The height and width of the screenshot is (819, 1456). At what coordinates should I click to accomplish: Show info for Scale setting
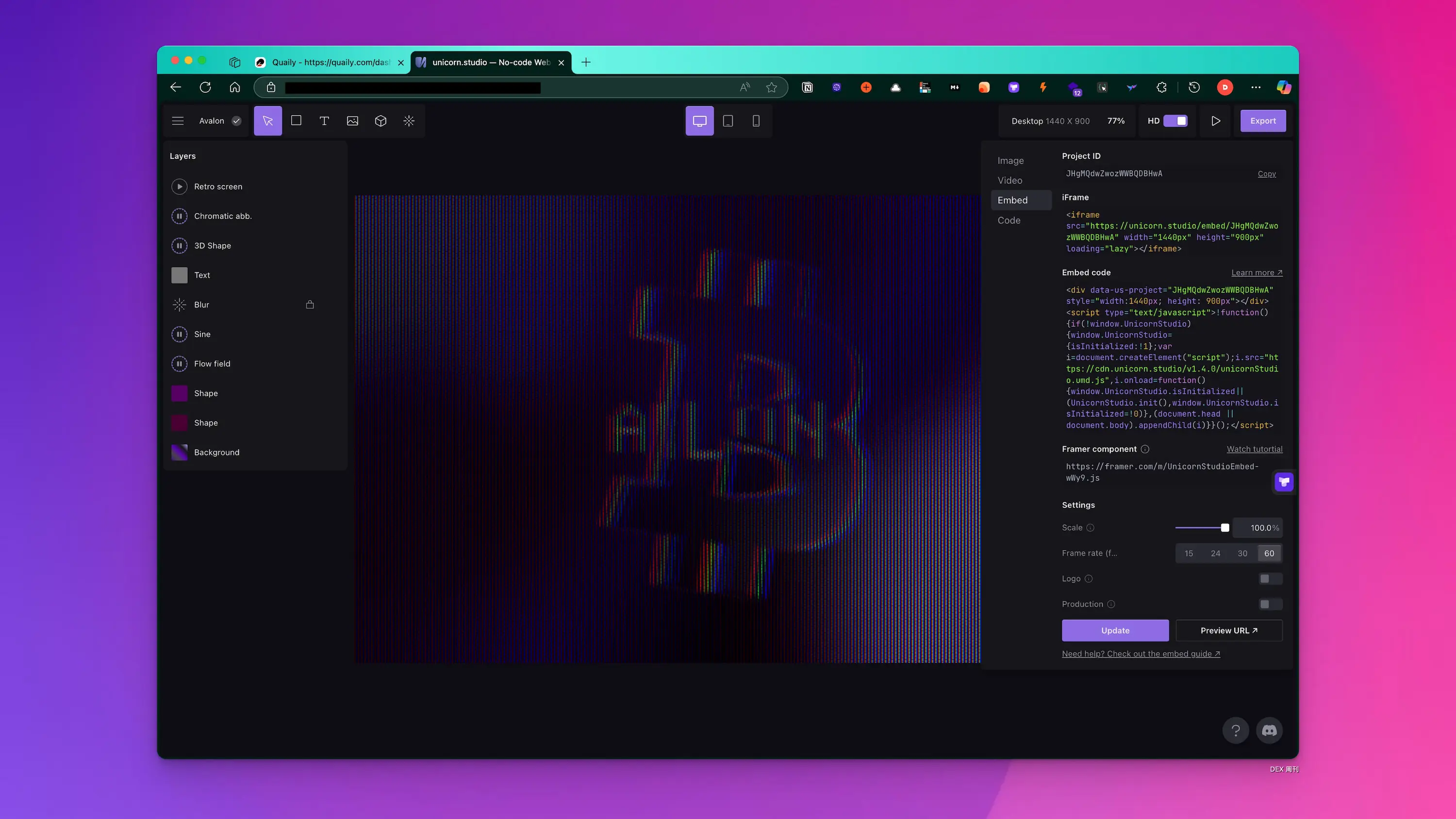1091,527
